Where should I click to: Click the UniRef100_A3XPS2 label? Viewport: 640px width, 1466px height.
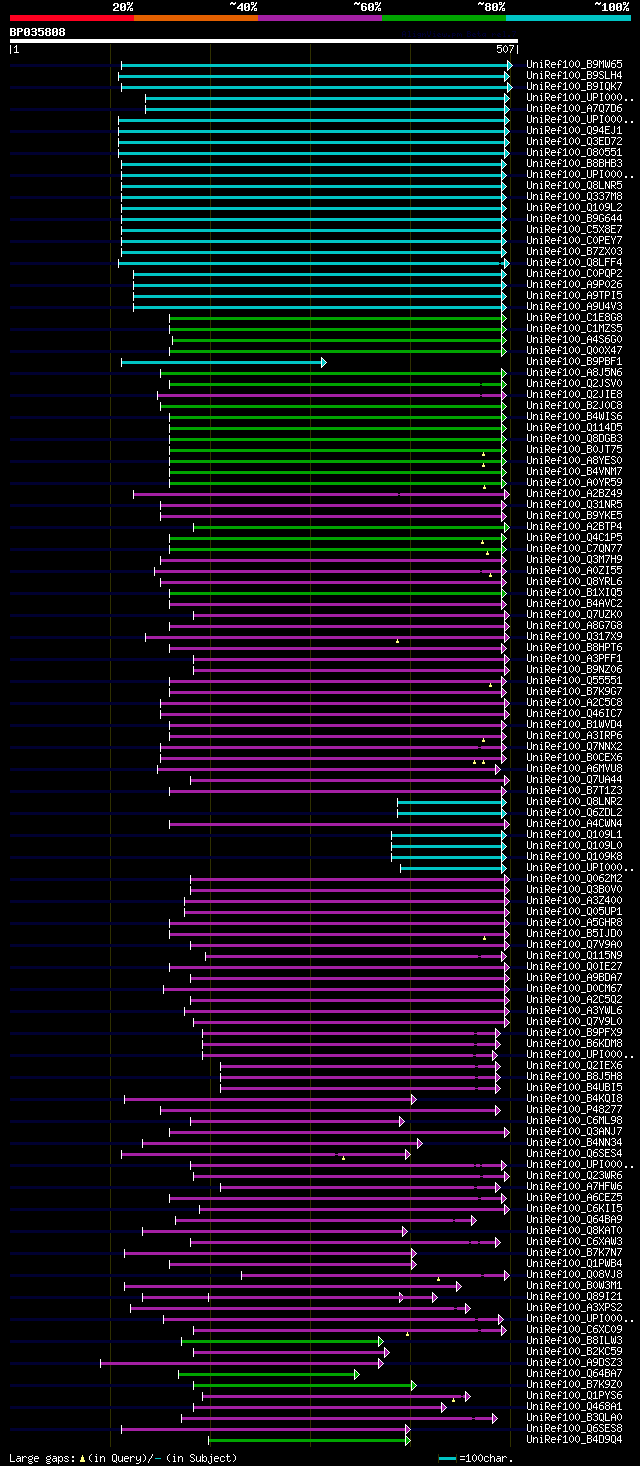coord(574,1307)
